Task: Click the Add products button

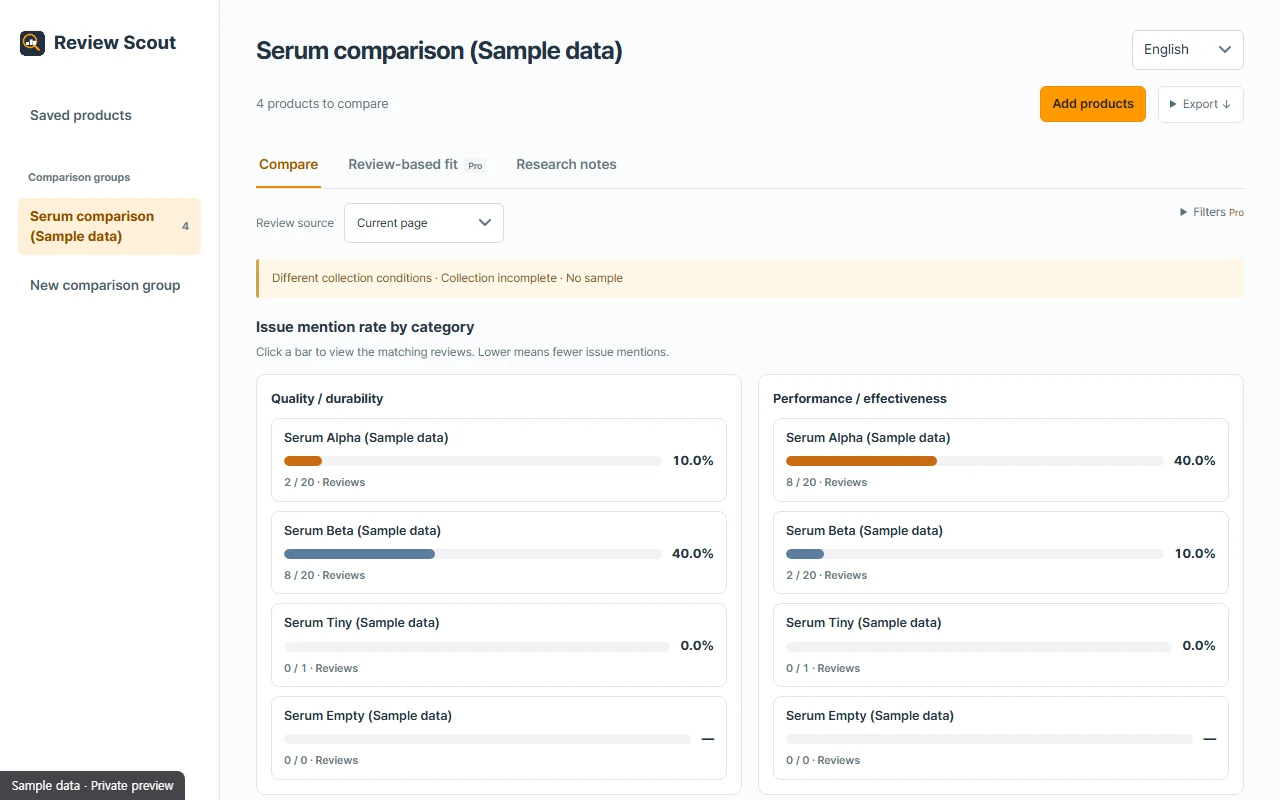Action: [1093, 104]
